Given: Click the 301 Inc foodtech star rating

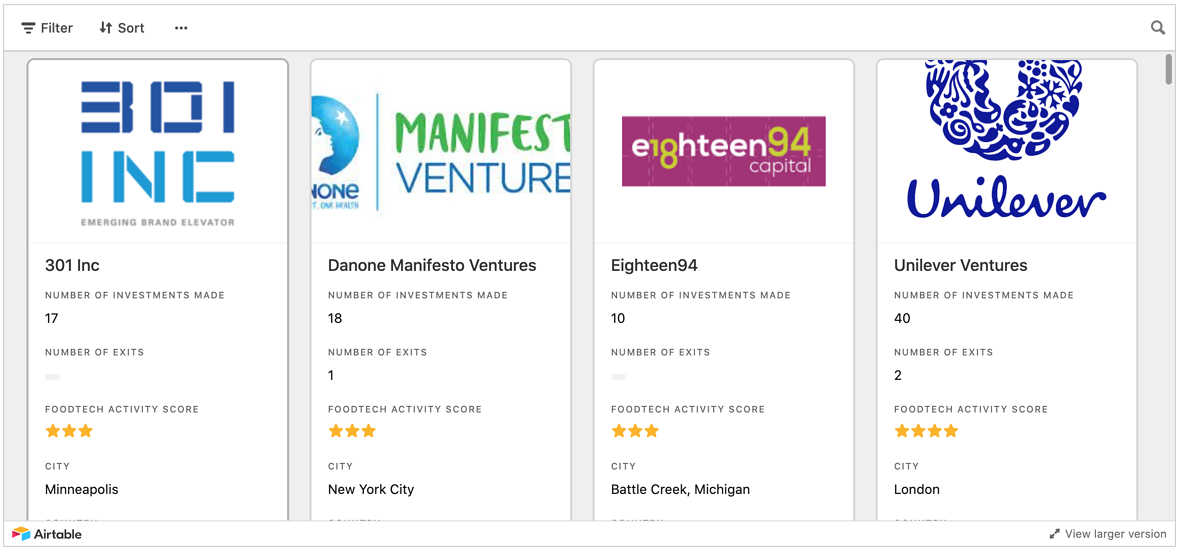Looking at the screenshot, I should [69, 431].
